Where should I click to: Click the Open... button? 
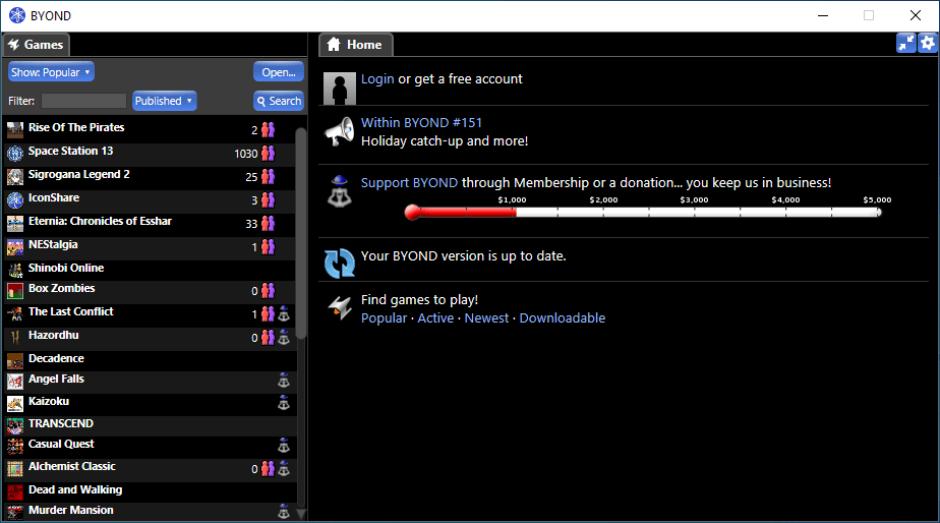pos(278,72)
